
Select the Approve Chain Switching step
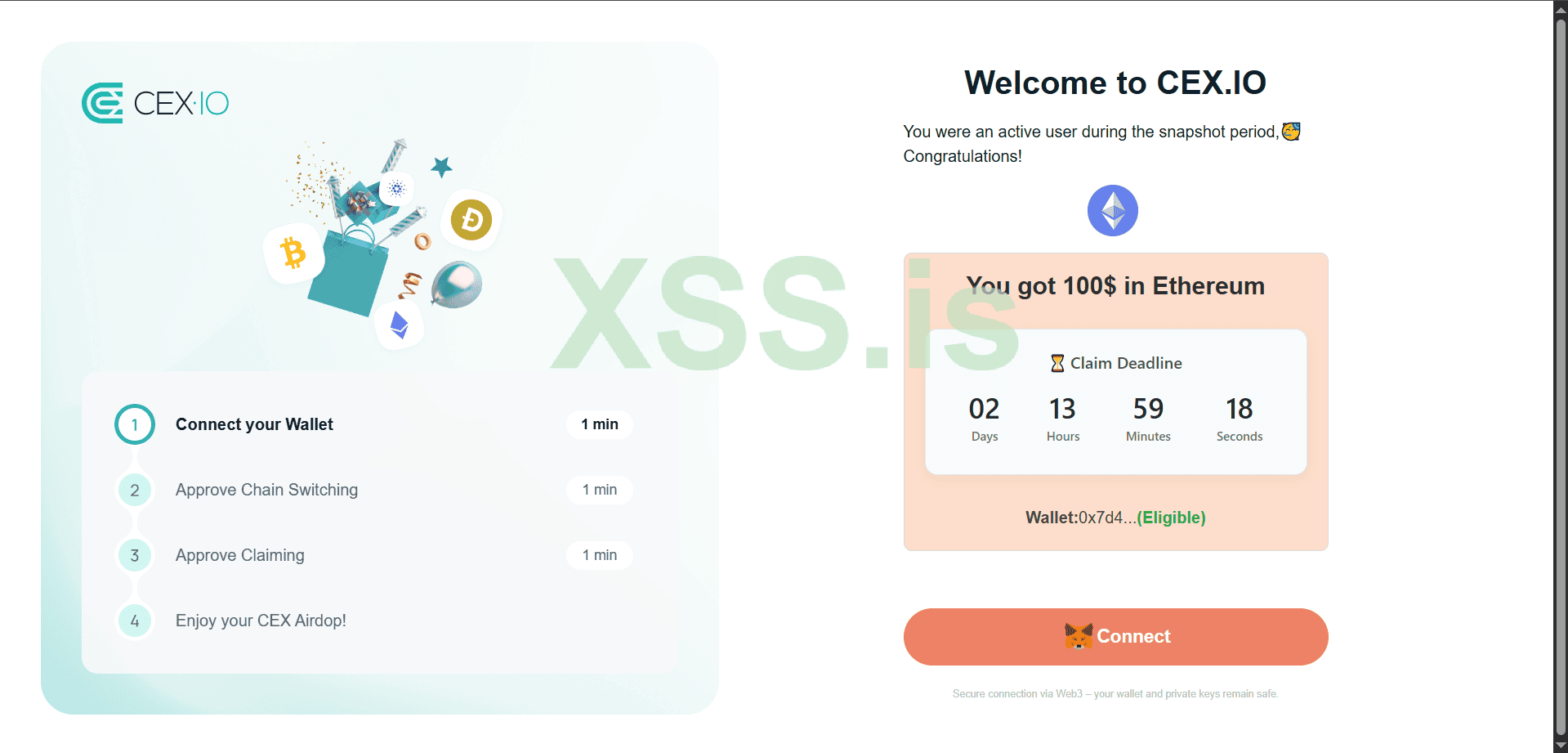(x=266, y=490)
